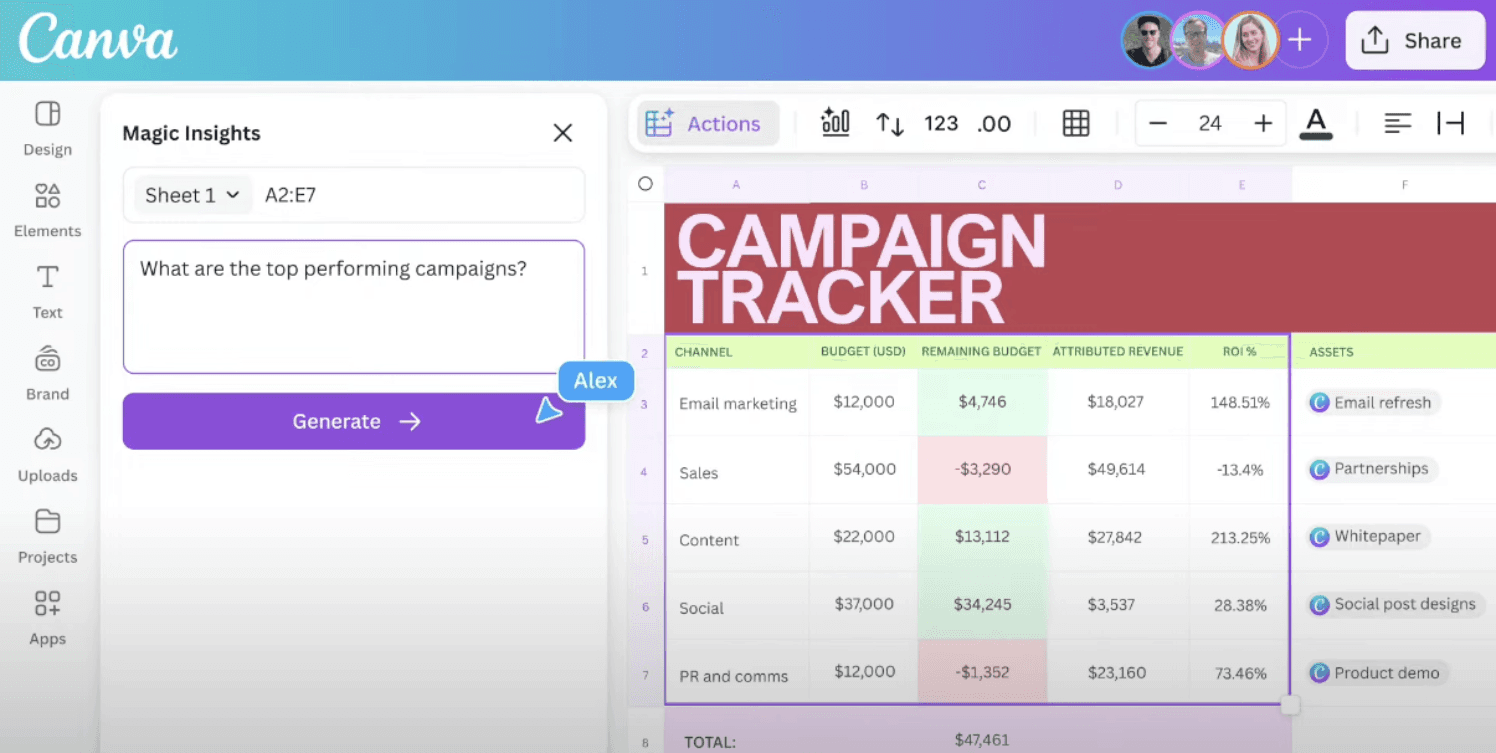Viewport: 1496px width, 753px height.
Task: Open the Actions menu
Action: (708, 124)
